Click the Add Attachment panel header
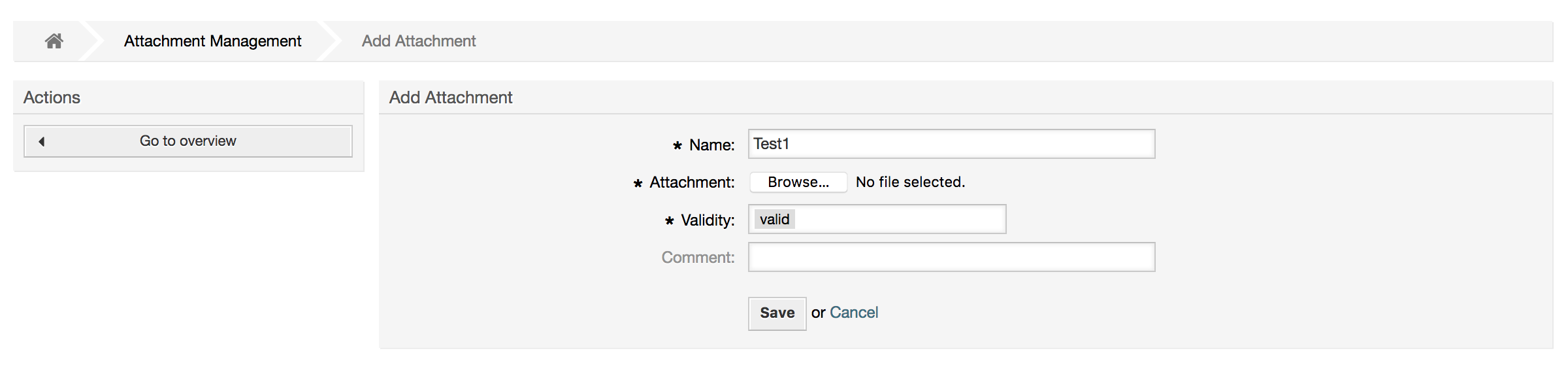The image size is (1568, 376). (x=451, y=97)
